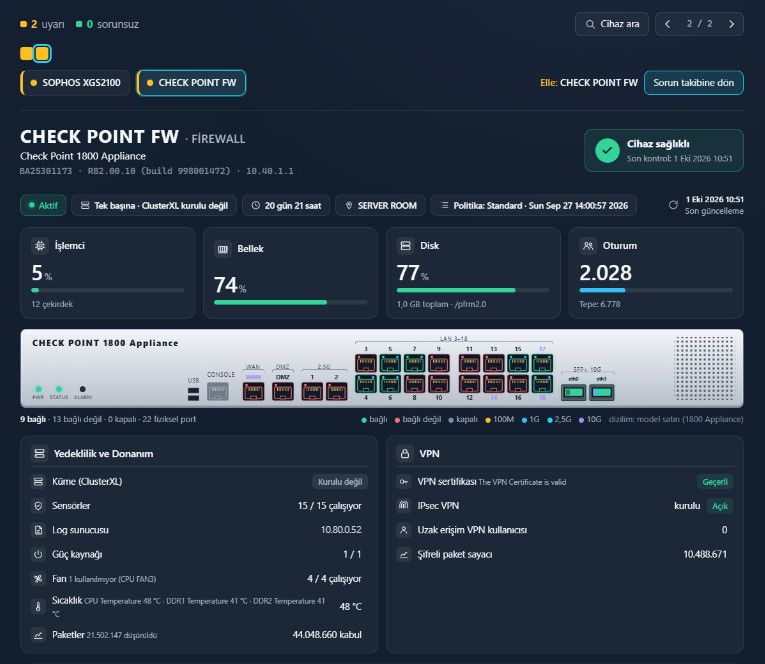Image resolution: width=765 pixels, height=664 pixels.
Task: Click the ALARM LED on the appliance
Action: [x=82, y=389]
